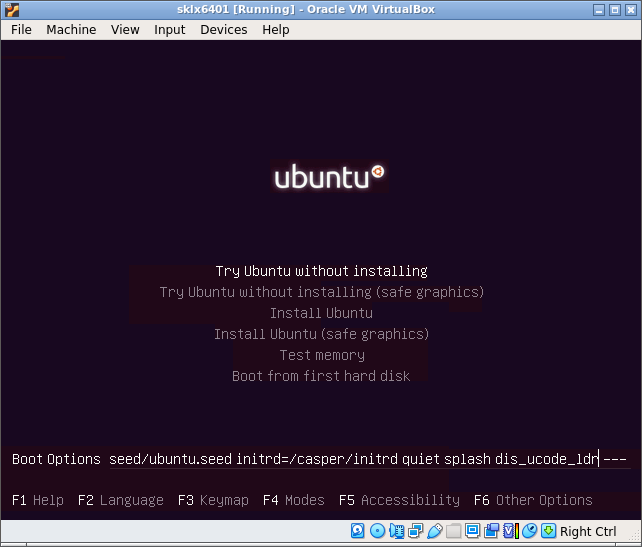Open the Devices menu
This screenshot has height=547, width=642.
[223, 30]
